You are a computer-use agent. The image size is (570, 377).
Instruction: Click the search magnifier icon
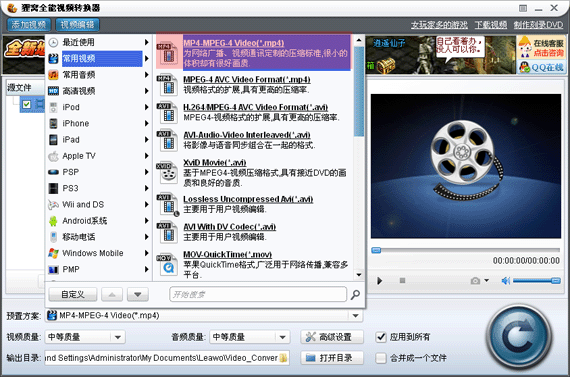pyautogui.click(x=355, y=294)
